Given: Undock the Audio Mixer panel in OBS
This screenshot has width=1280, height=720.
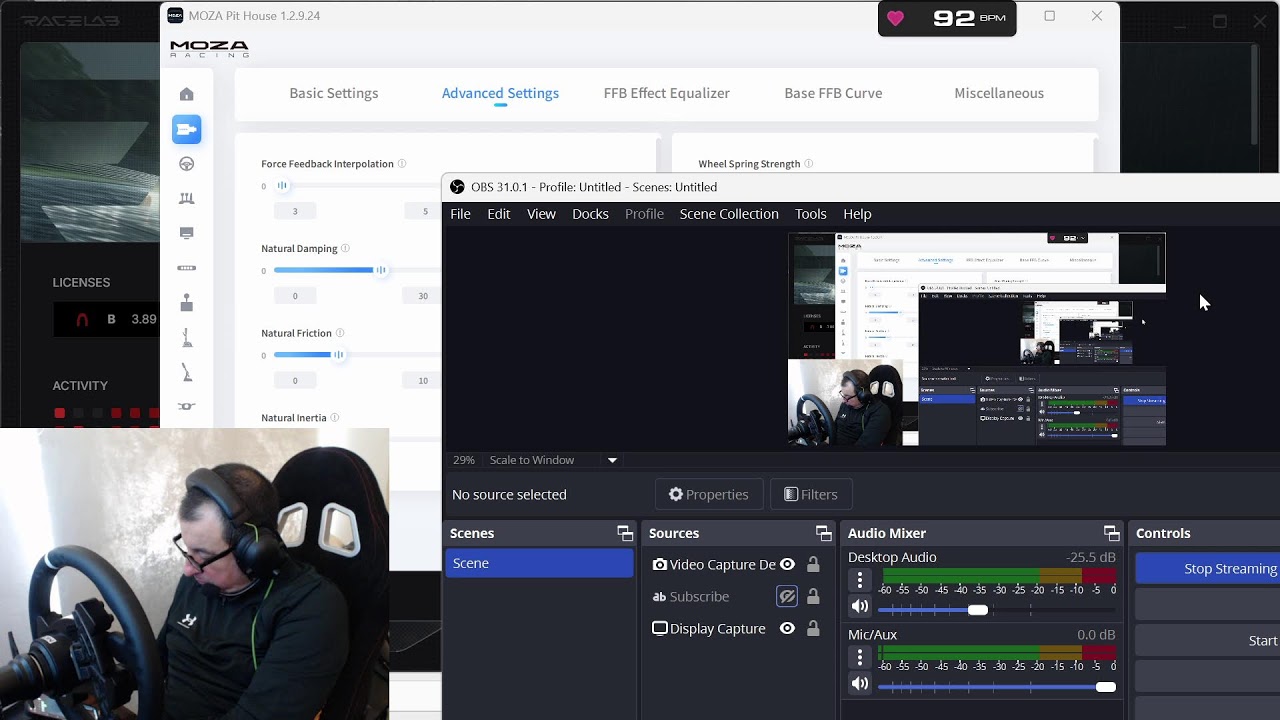Looking at the screenshot, I should click(x=1111, y=533).
